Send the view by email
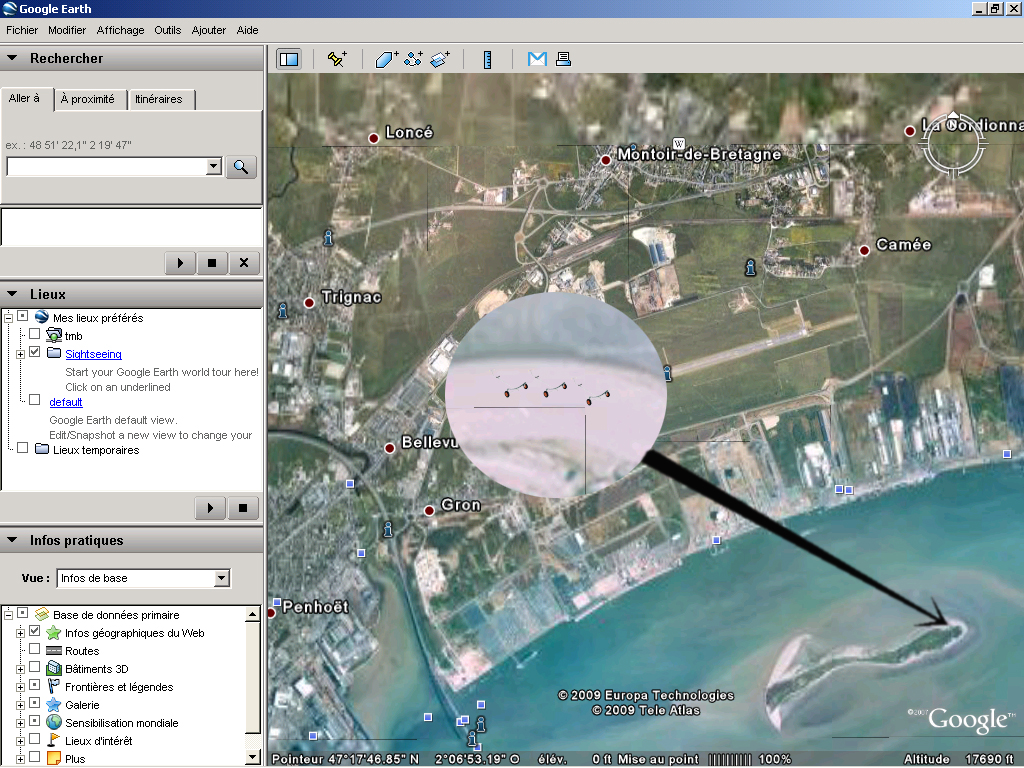Image resolution: width=1024 pixels, height=768 pixels. [x=537, y=59]
